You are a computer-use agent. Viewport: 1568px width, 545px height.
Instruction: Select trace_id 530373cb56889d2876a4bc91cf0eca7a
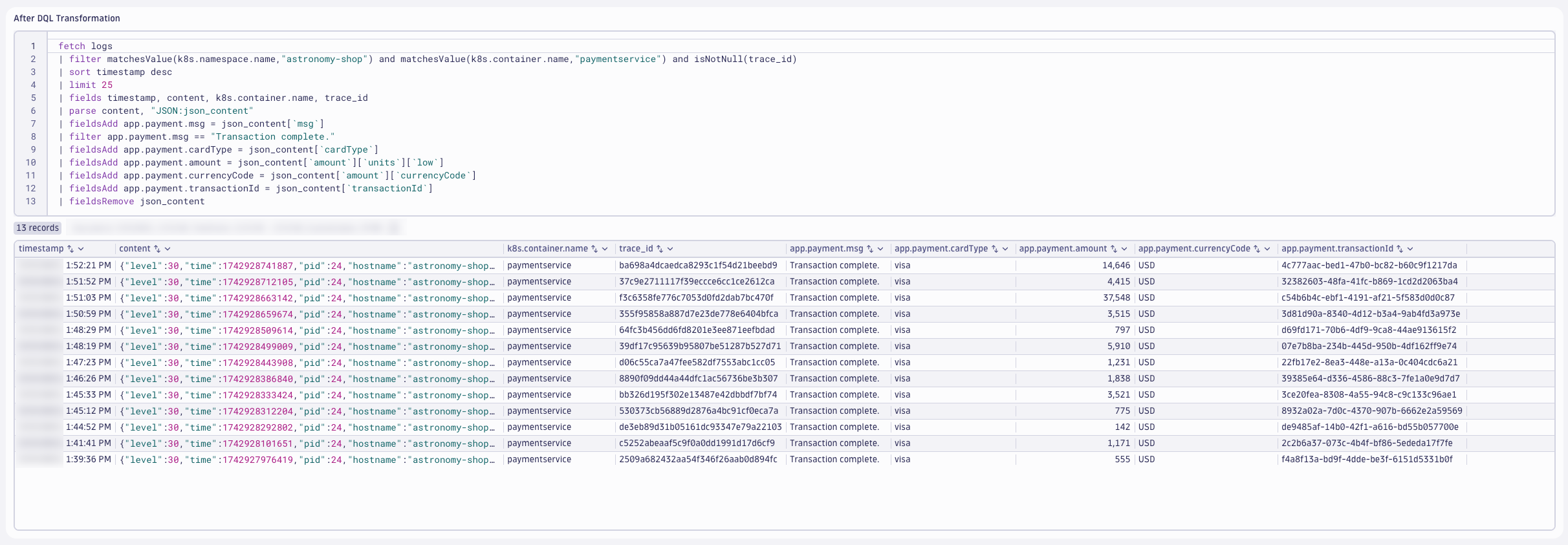699,411
